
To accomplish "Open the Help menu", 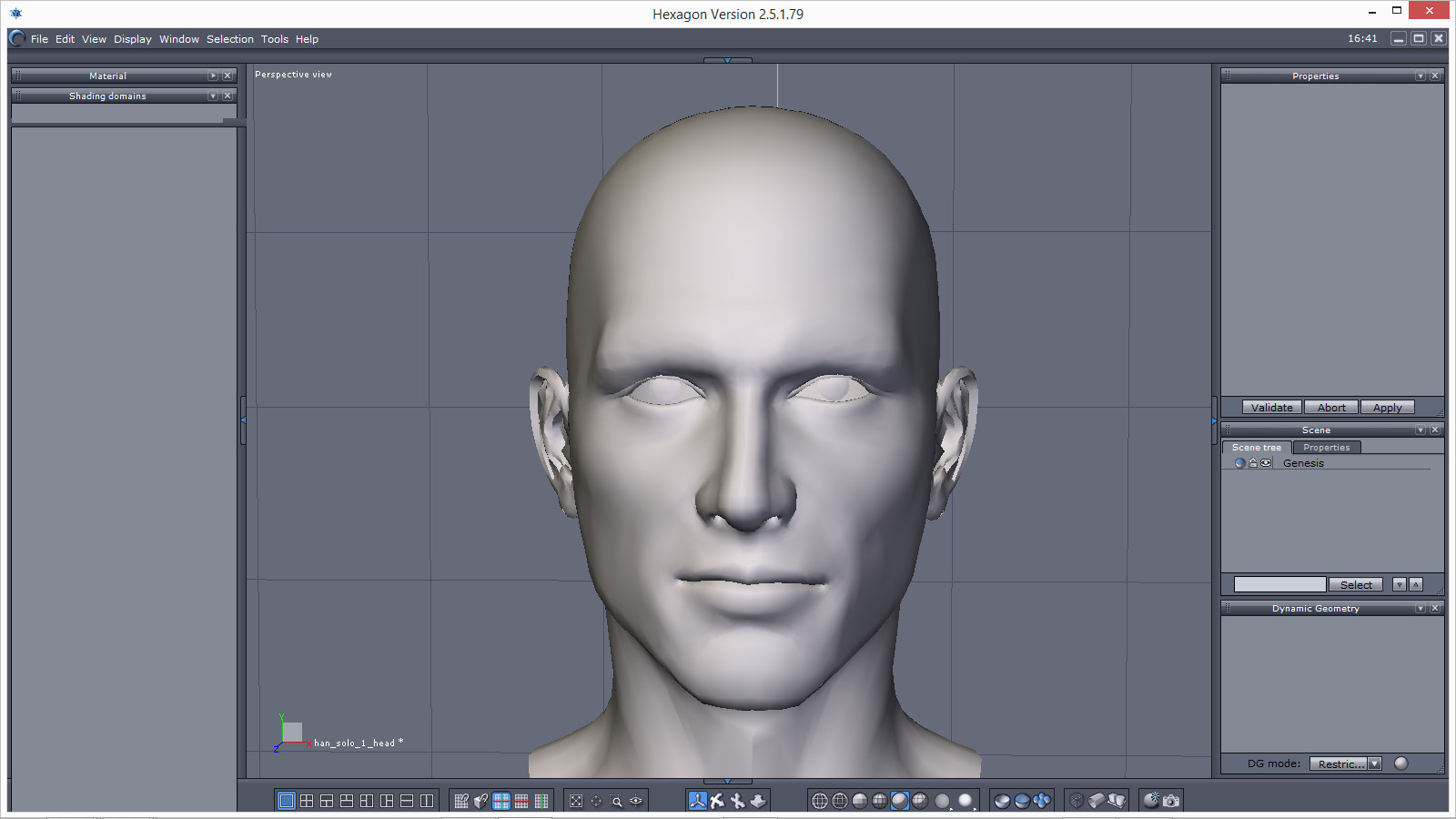I will 307,39.
